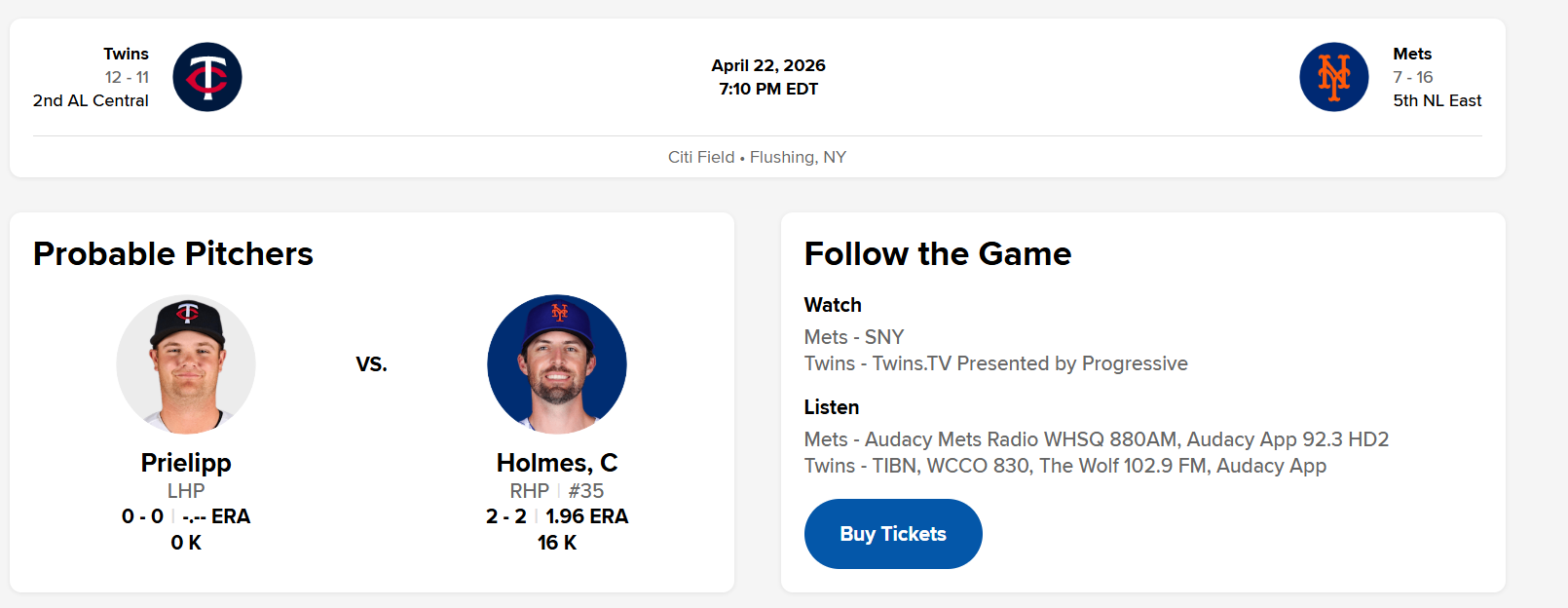The height and width of the screenshot is (608, 1568).
Task: Click Holmes's 1.96 ERA stat
Action: click(x=586, y=516)
